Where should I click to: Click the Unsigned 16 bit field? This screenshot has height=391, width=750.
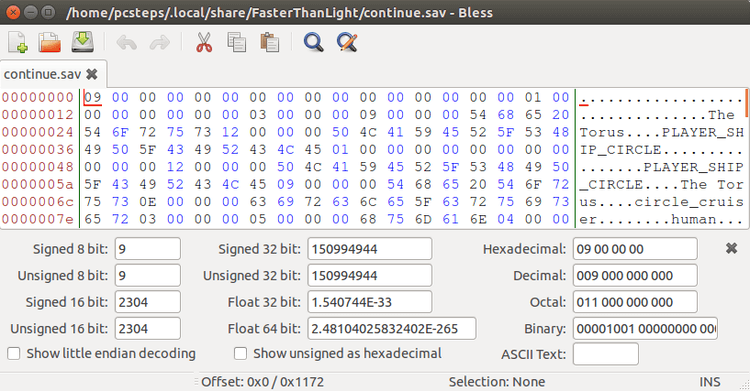coord(148,329)
